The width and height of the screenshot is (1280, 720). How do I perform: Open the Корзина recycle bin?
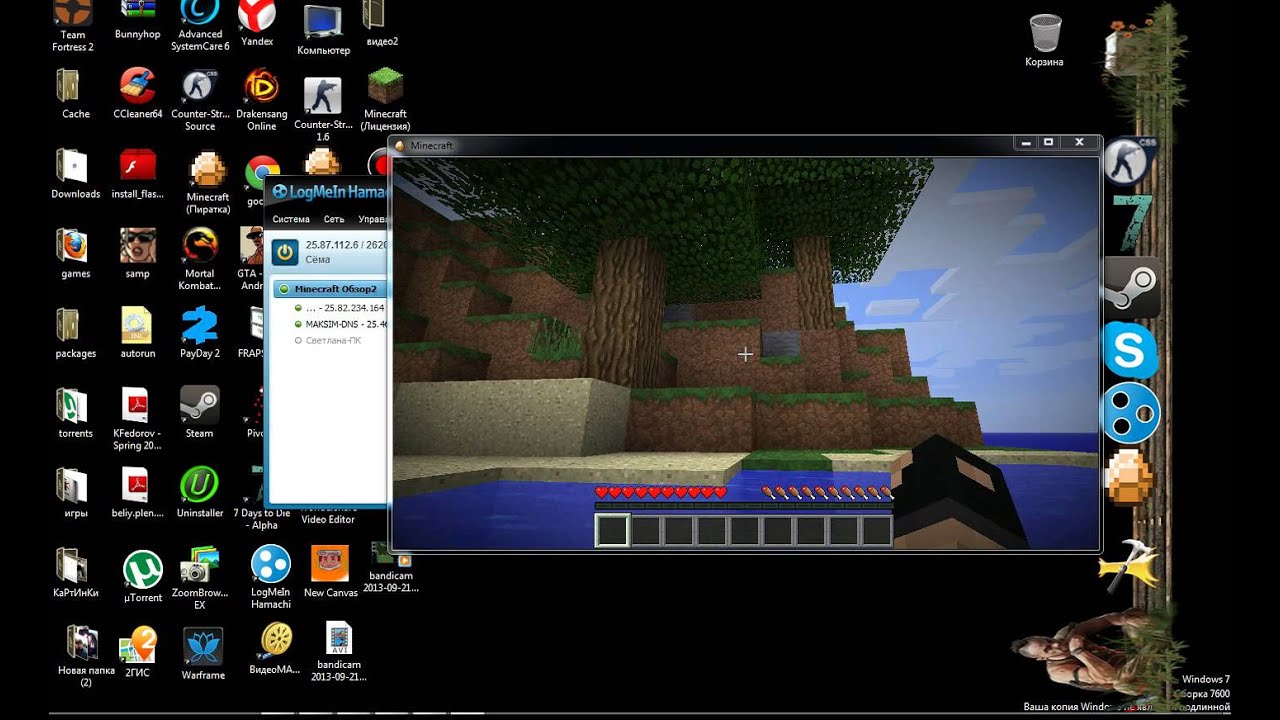[1044, 41]
